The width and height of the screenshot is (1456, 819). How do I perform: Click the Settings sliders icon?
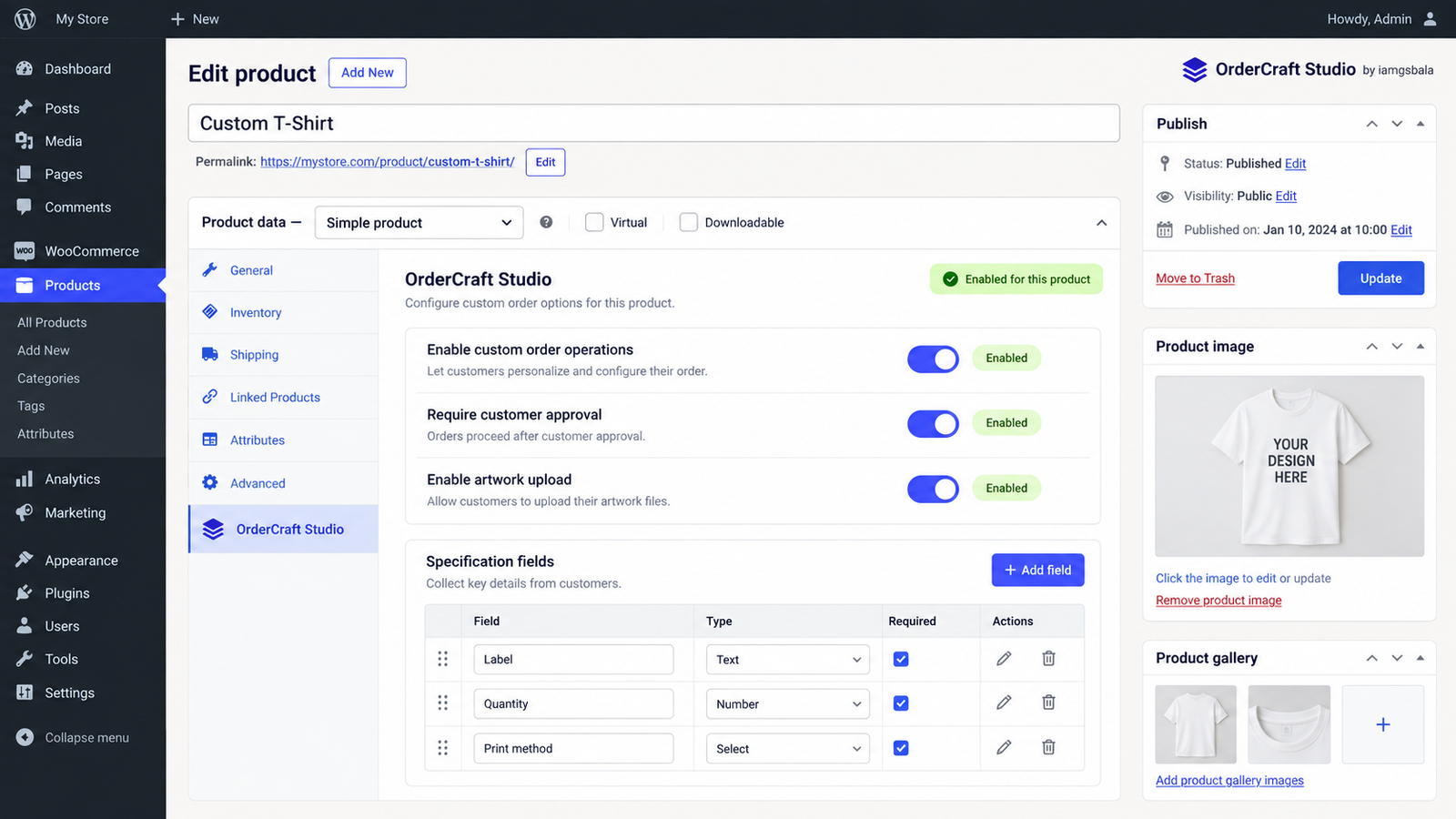point(25,693)
